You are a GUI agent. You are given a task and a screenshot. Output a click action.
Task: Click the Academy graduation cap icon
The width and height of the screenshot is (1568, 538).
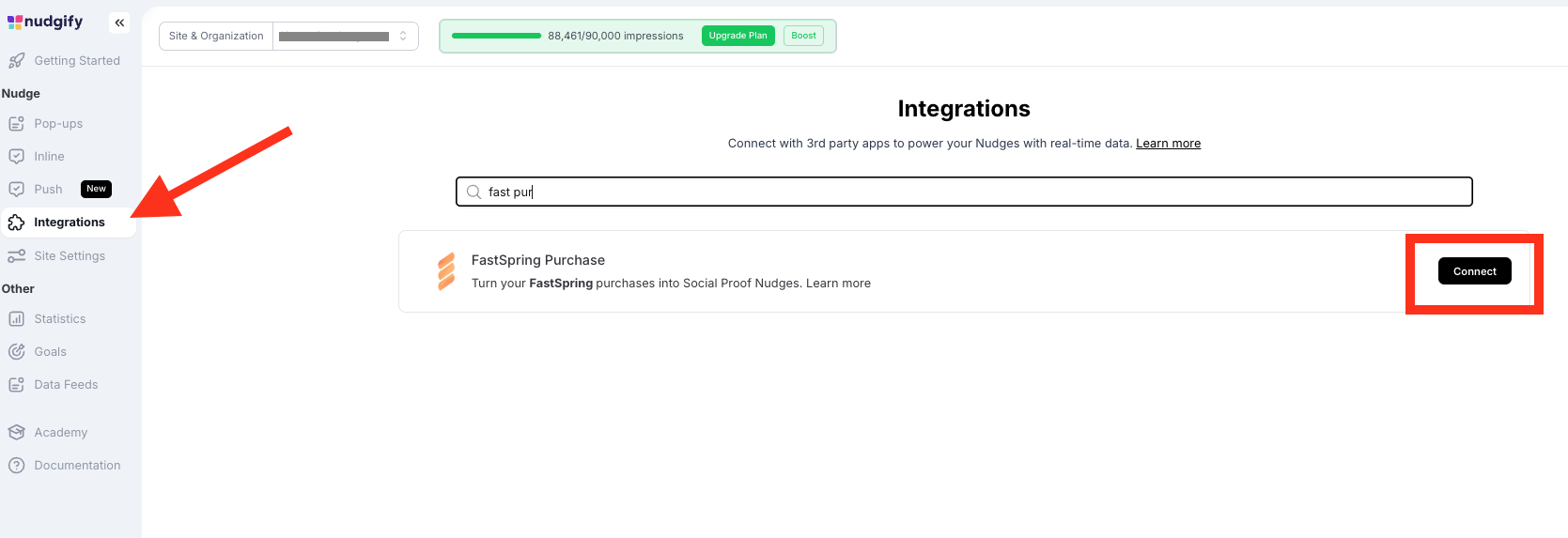pos(16,433)
